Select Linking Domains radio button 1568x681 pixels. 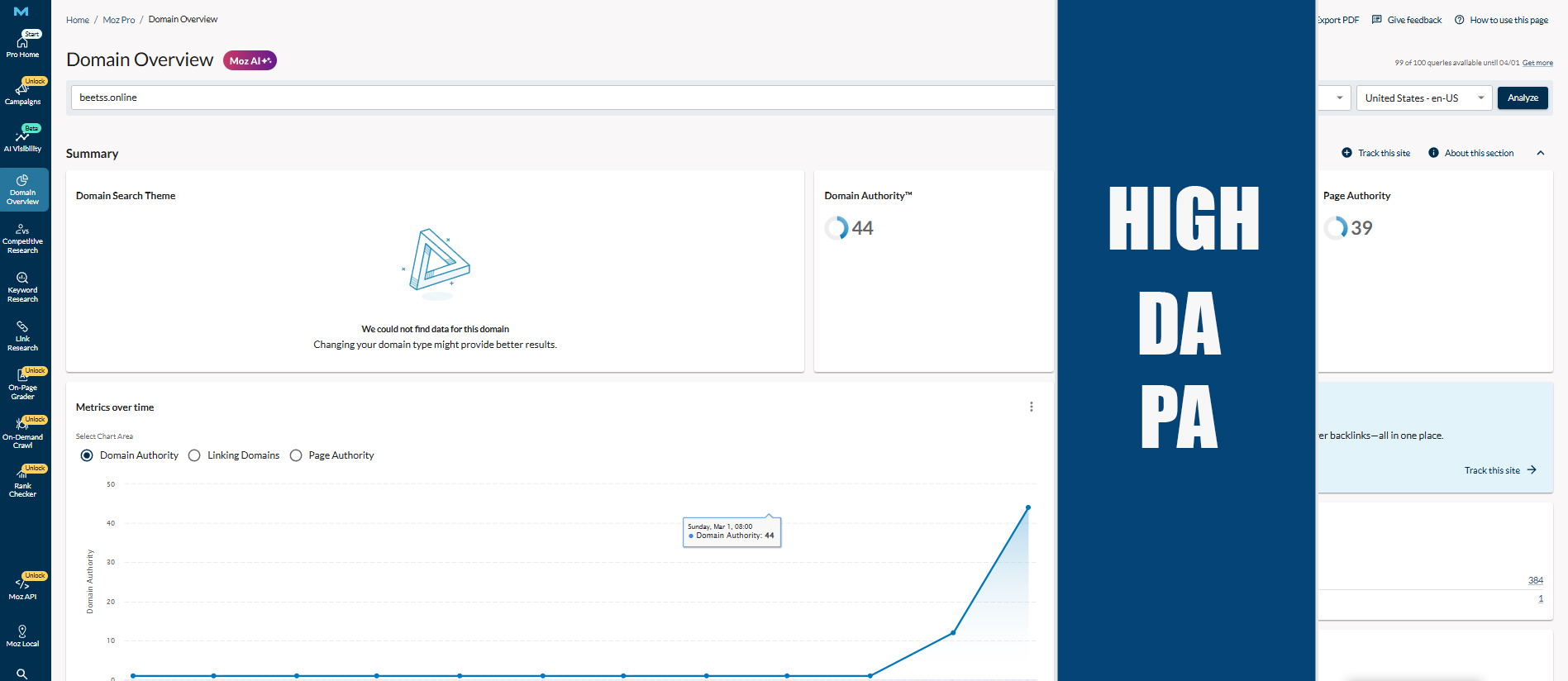pyautogui.click(x=194, y=455)
